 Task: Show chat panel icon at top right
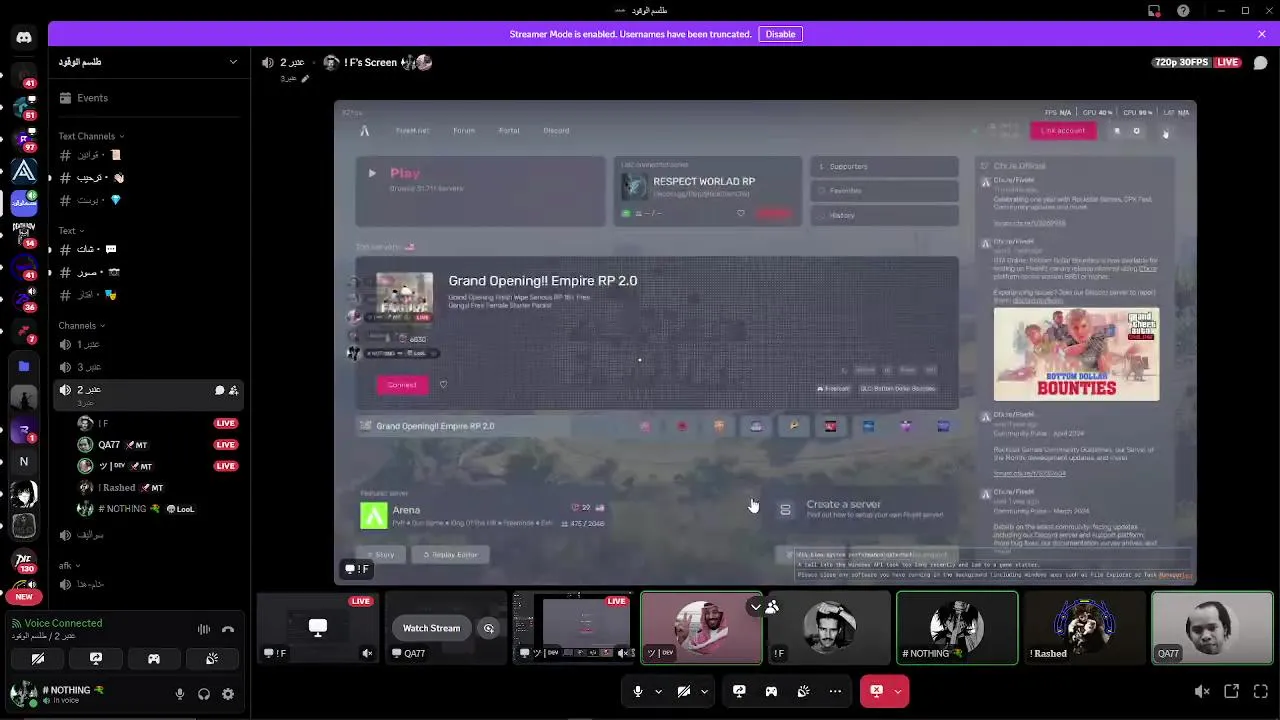[x=1260, y=62]
